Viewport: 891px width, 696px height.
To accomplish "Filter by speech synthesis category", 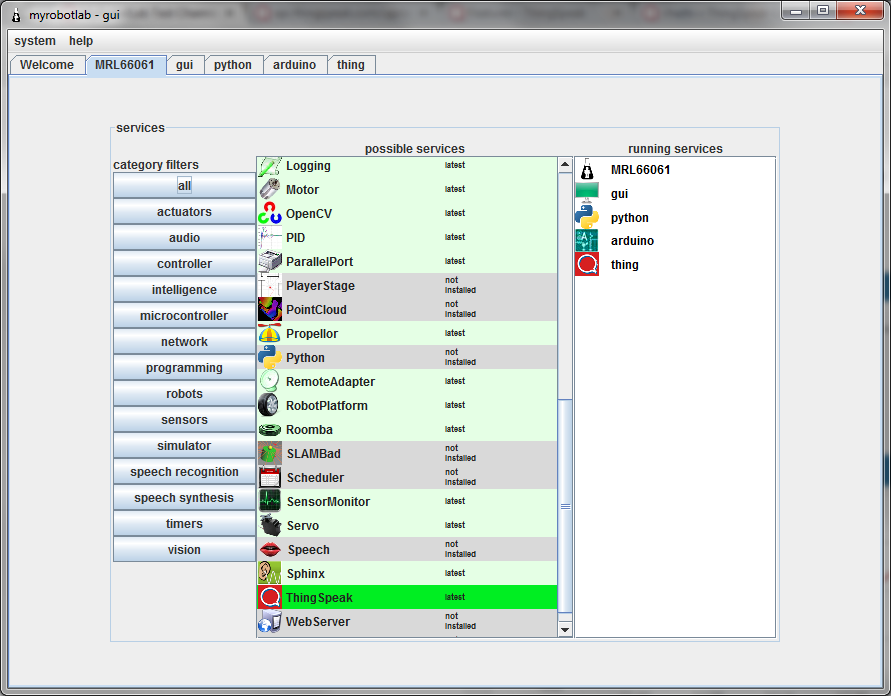I will coord(184,498).
